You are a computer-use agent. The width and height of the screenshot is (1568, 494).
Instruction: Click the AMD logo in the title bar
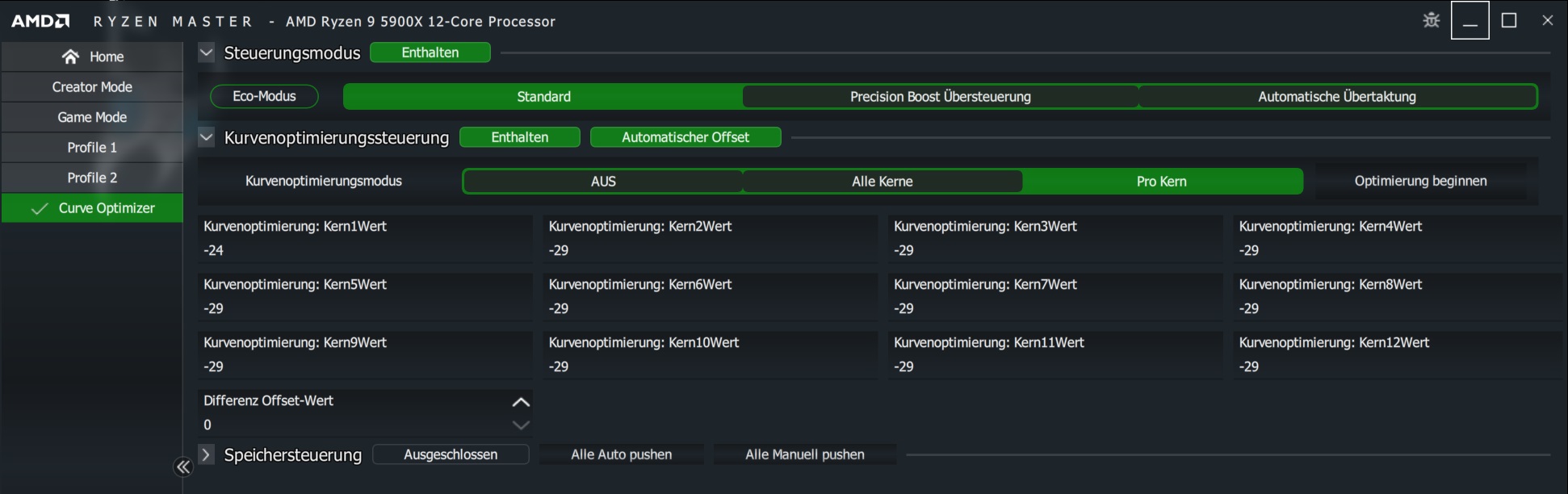(x=39, y=19)
